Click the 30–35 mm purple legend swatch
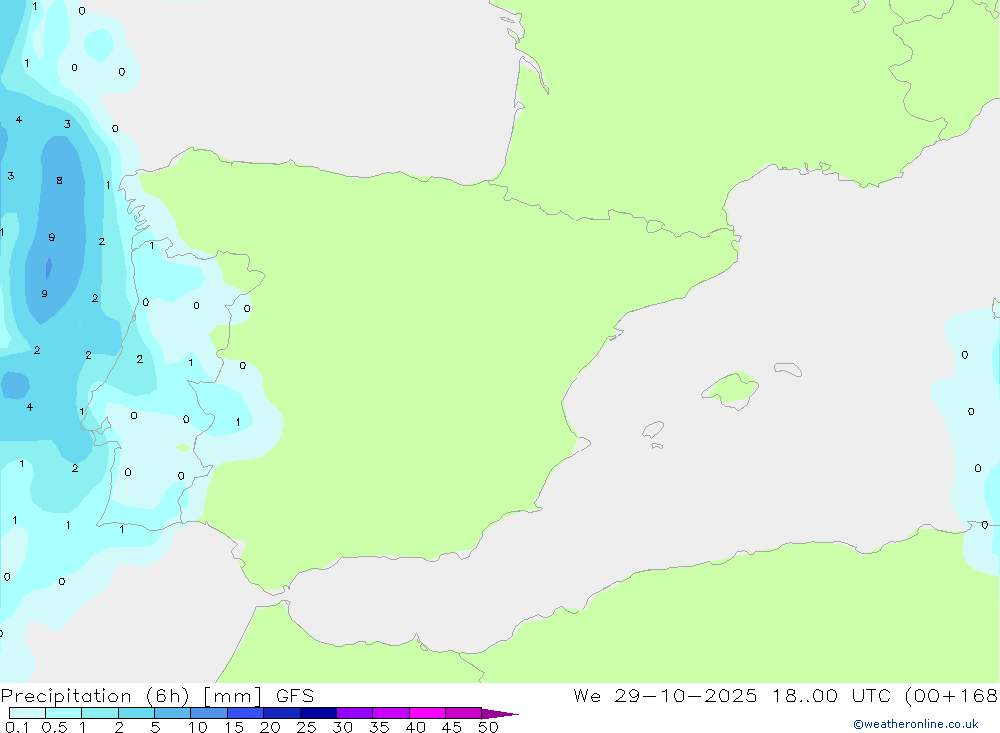This screenshot has height=733, width=1000. [355, 713]
